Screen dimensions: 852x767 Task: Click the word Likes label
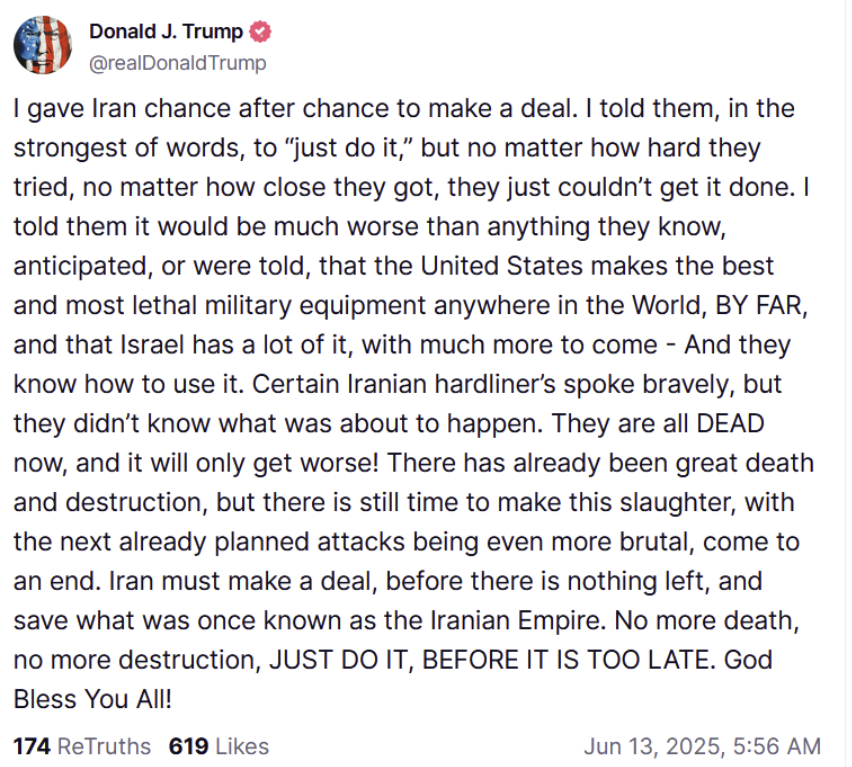[242, 746]
